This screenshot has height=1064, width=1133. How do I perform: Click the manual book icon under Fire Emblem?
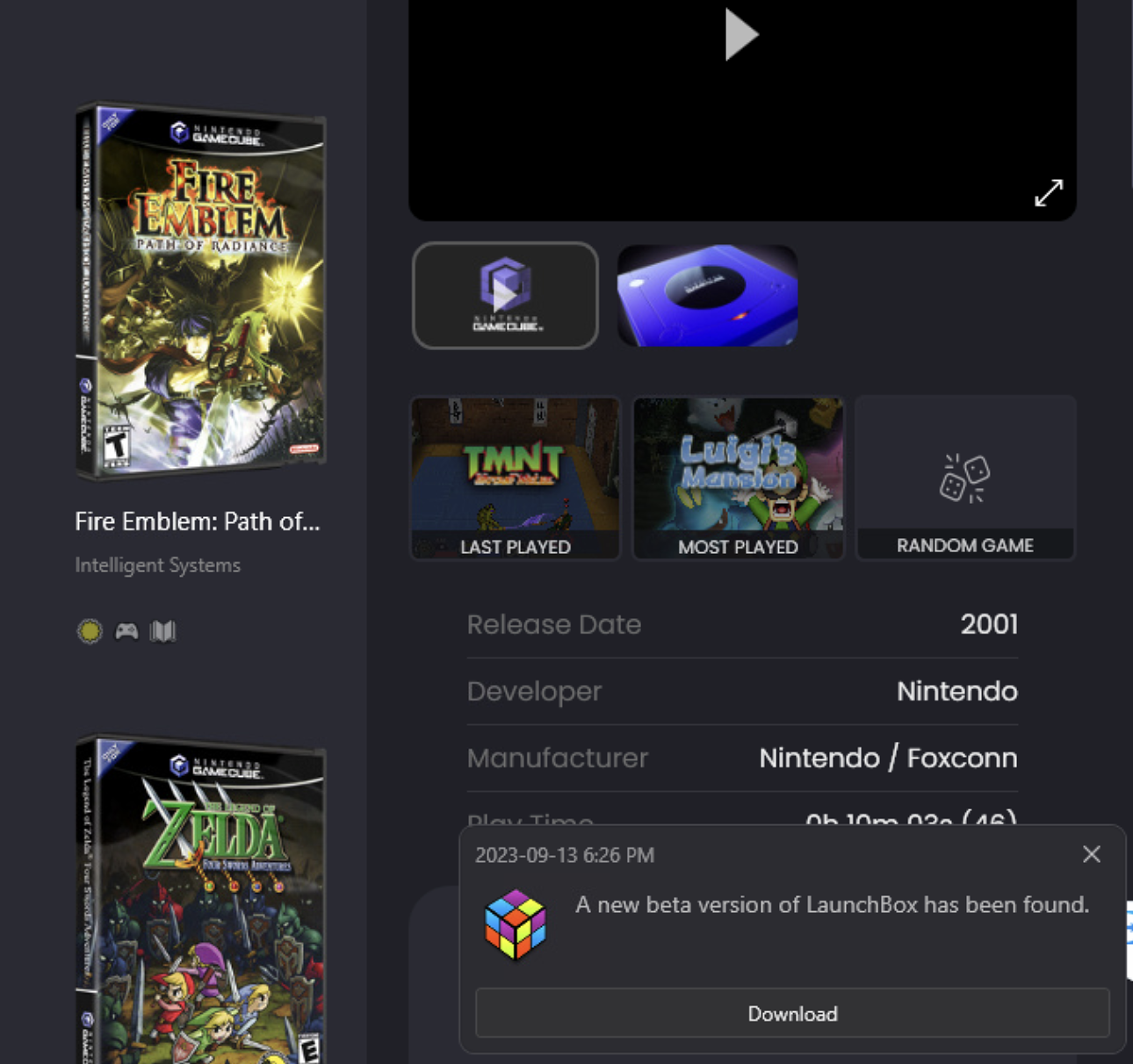tap(162, 631)
